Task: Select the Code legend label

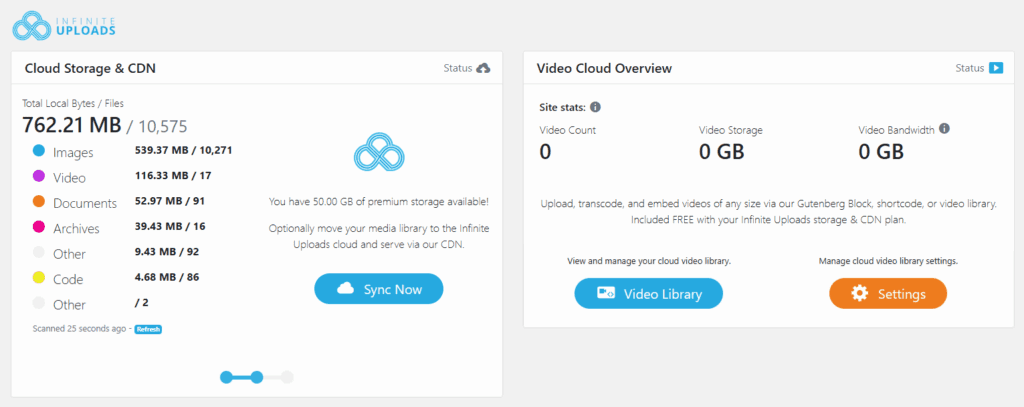Action: (68, 280)
